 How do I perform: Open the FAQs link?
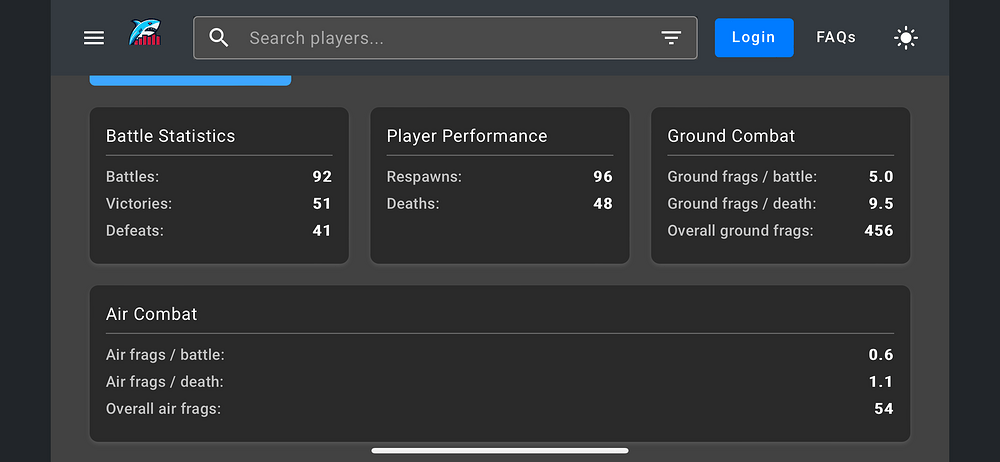click(x=836, y=38)
